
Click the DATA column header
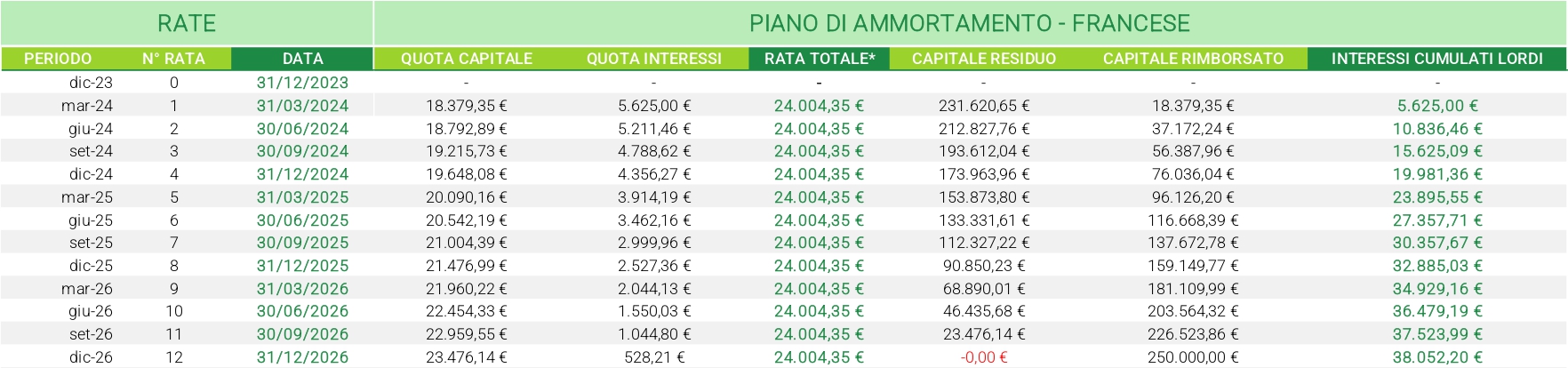click(x=302, y=59)
